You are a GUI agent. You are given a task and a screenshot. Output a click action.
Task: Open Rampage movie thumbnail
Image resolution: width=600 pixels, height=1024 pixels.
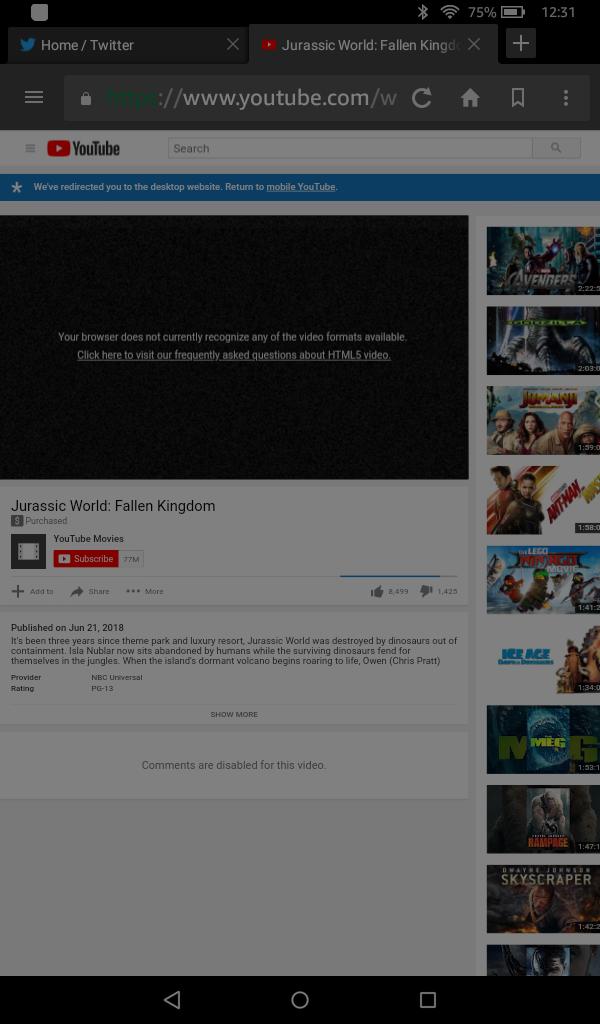(543, 819)
